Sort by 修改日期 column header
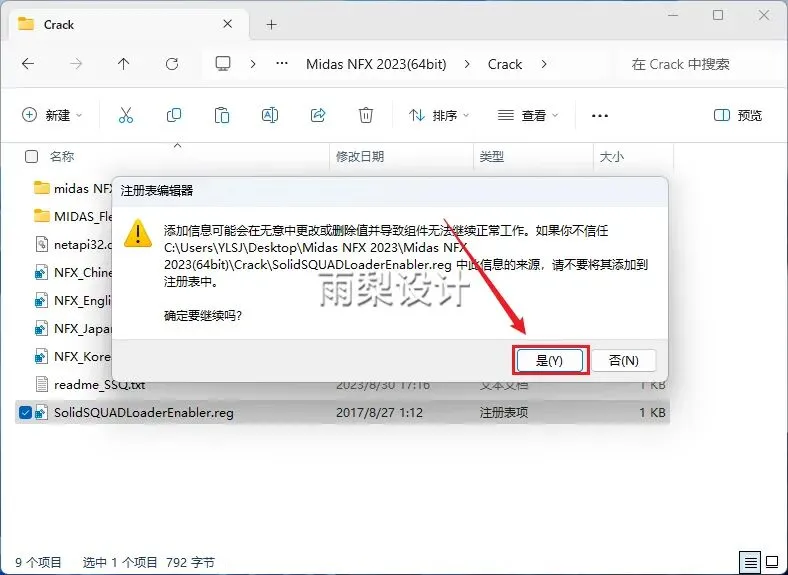Screen dimensions: 788x575 click(360, 157)
